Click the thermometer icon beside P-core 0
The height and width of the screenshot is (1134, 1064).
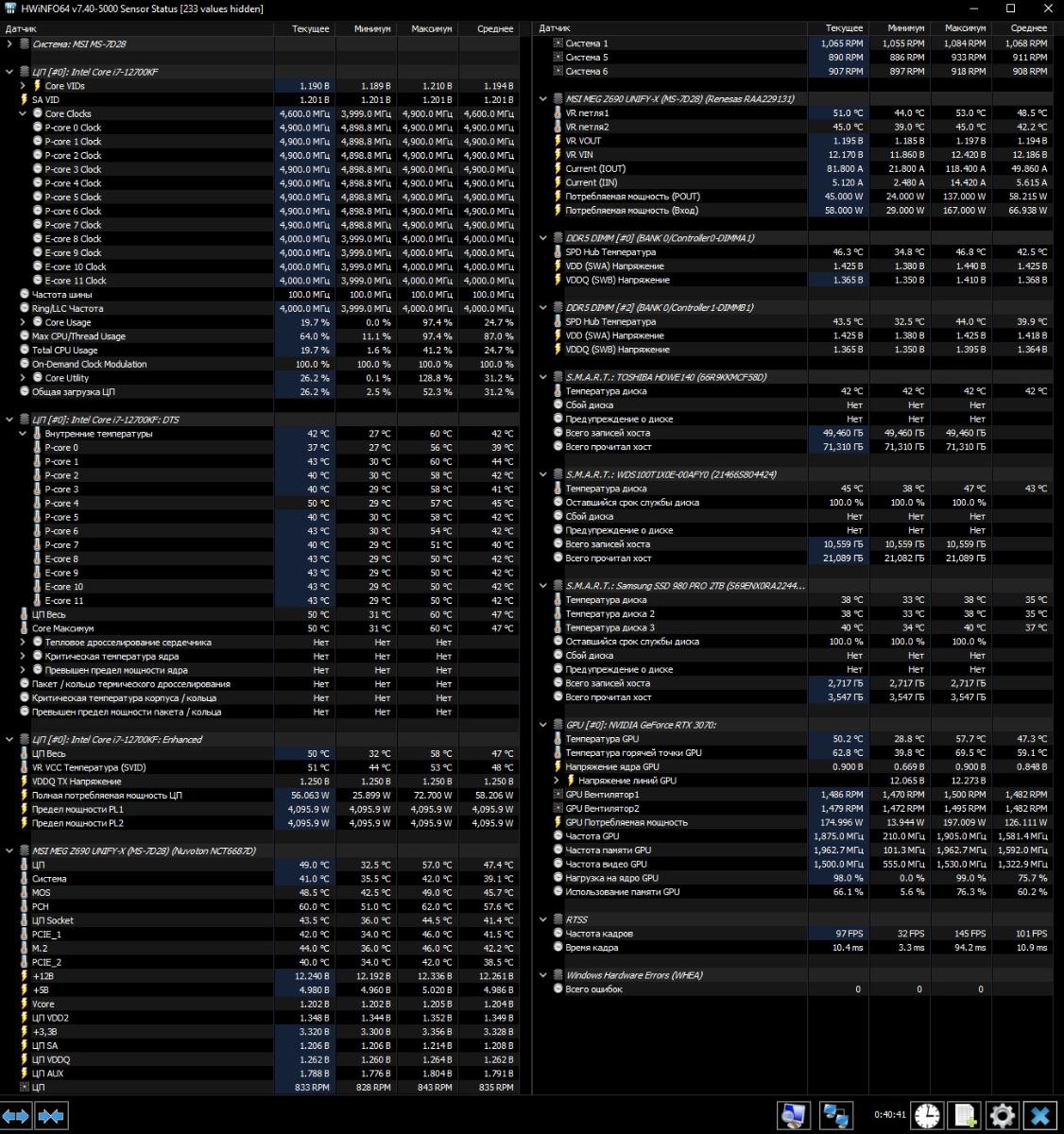point(38,448)
